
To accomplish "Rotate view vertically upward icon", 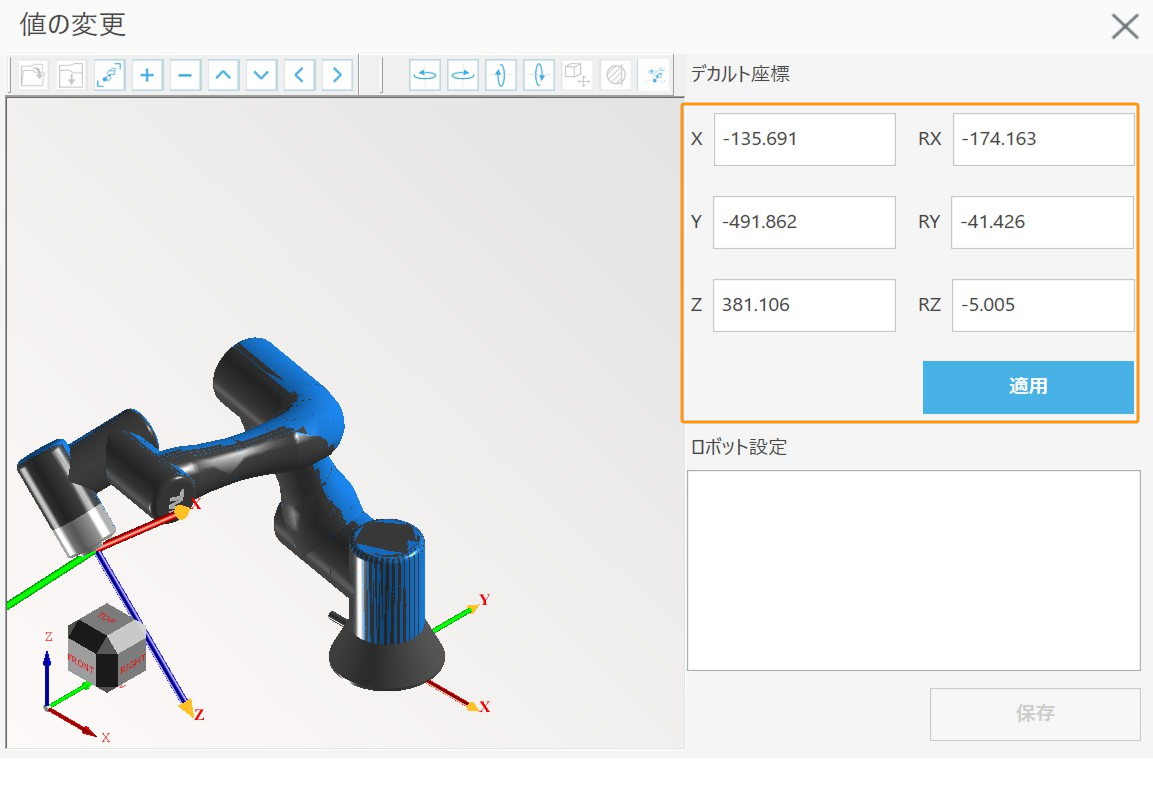I will 501,75.
